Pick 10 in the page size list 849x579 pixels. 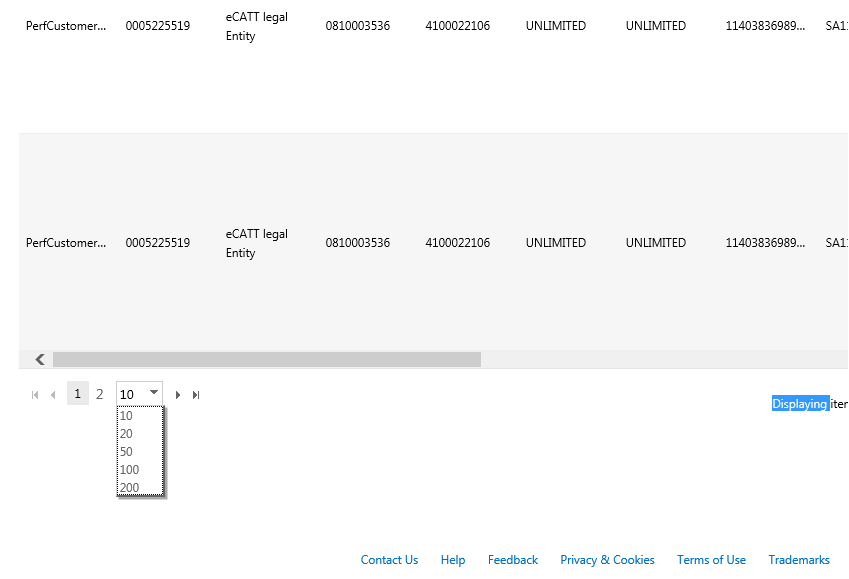[x=126, y=416]
